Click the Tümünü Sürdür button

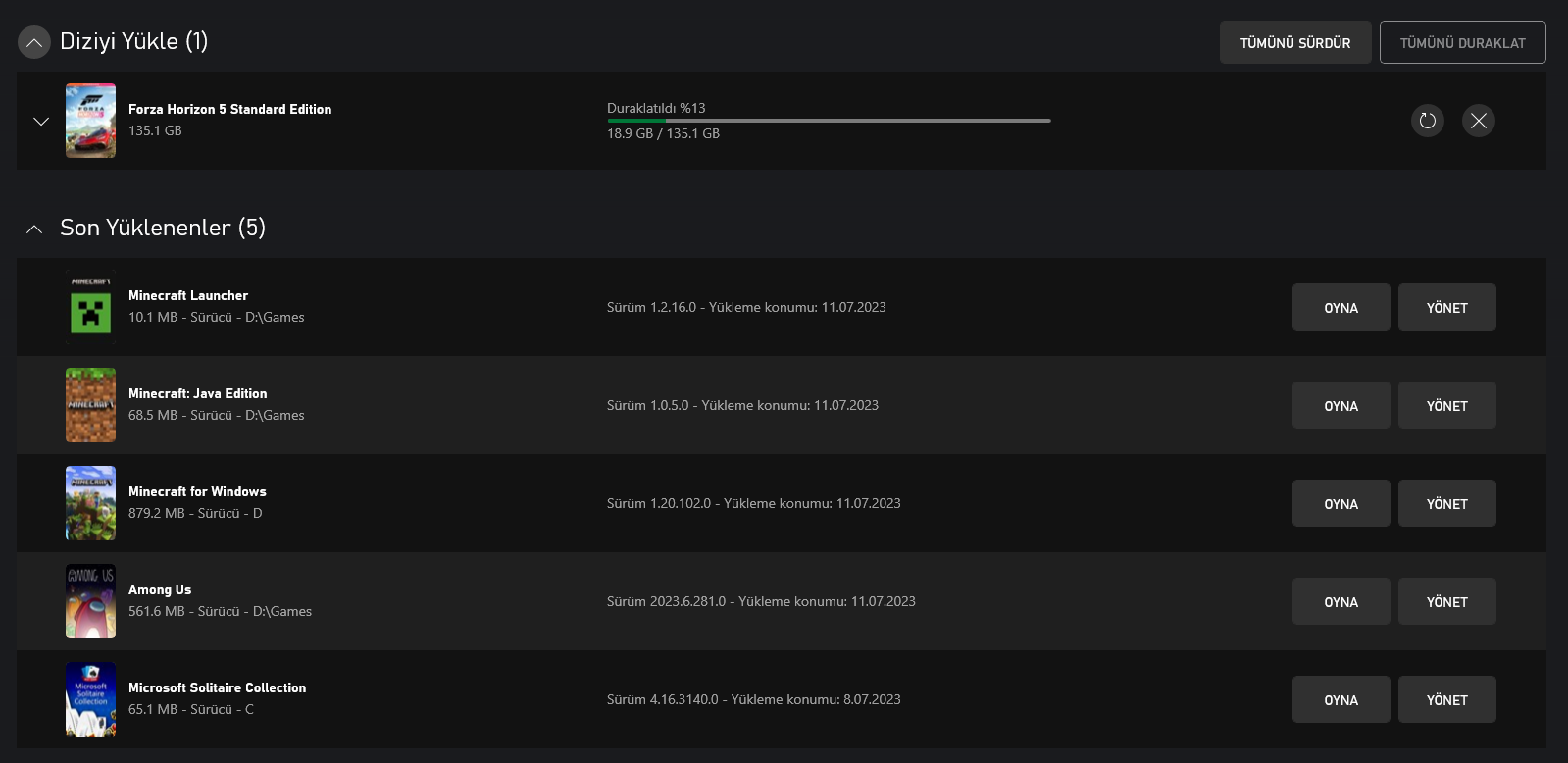click(x=1294, y=43)
